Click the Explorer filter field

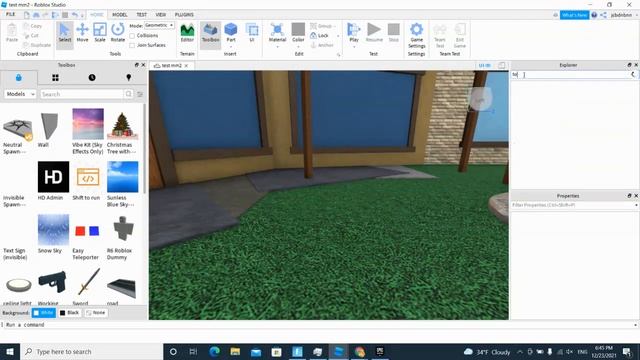571,75
